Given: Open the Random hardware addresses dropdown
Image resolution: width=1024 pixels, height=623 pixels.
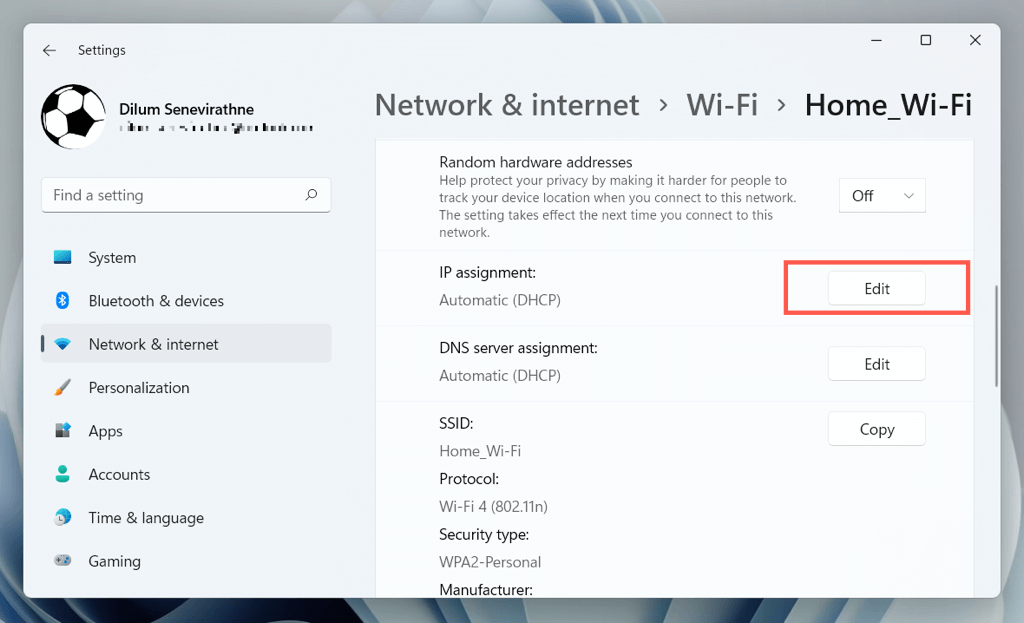Looking at the screenshot, I should tap(882, 196).
